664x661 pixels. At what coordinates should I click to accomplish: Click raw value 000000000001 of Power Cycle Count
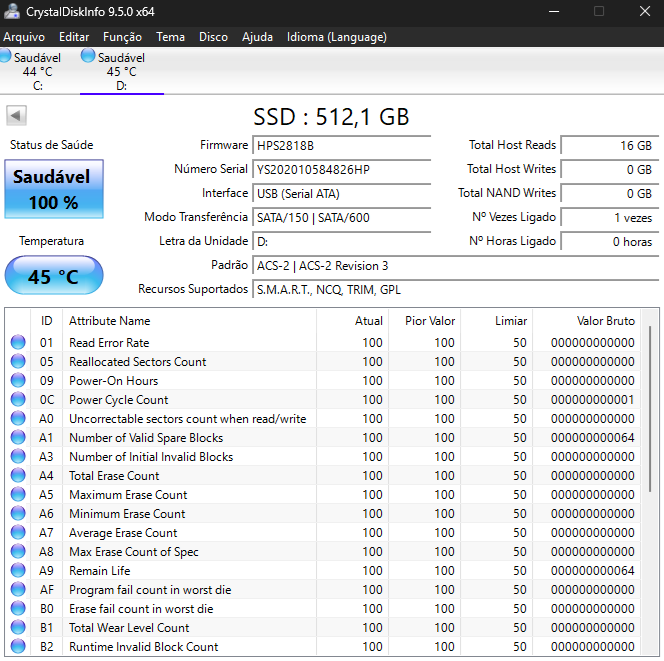[592, 399]
